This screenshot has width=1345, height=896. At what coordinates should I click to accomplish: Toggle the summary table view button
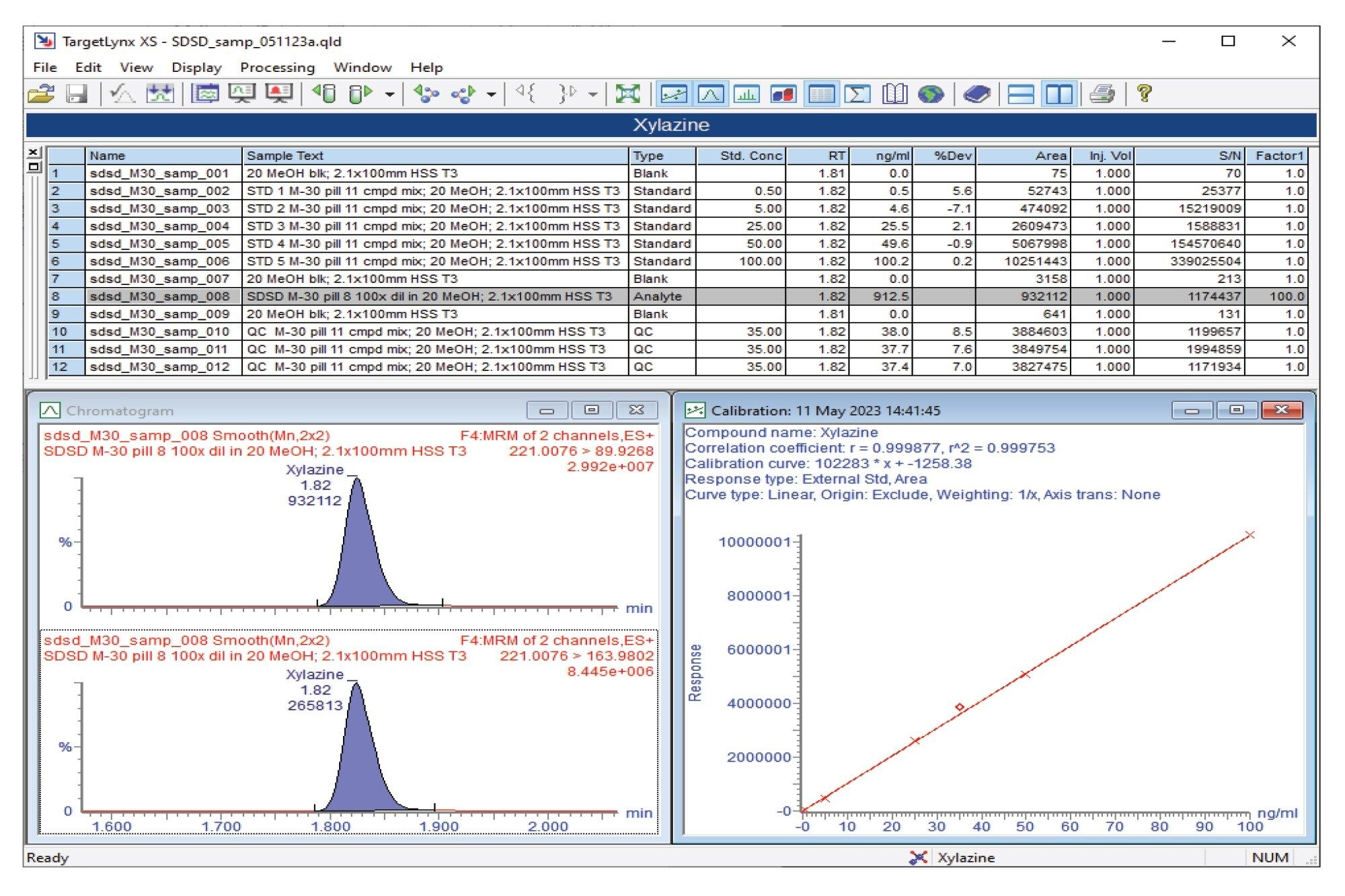[820, 94]
